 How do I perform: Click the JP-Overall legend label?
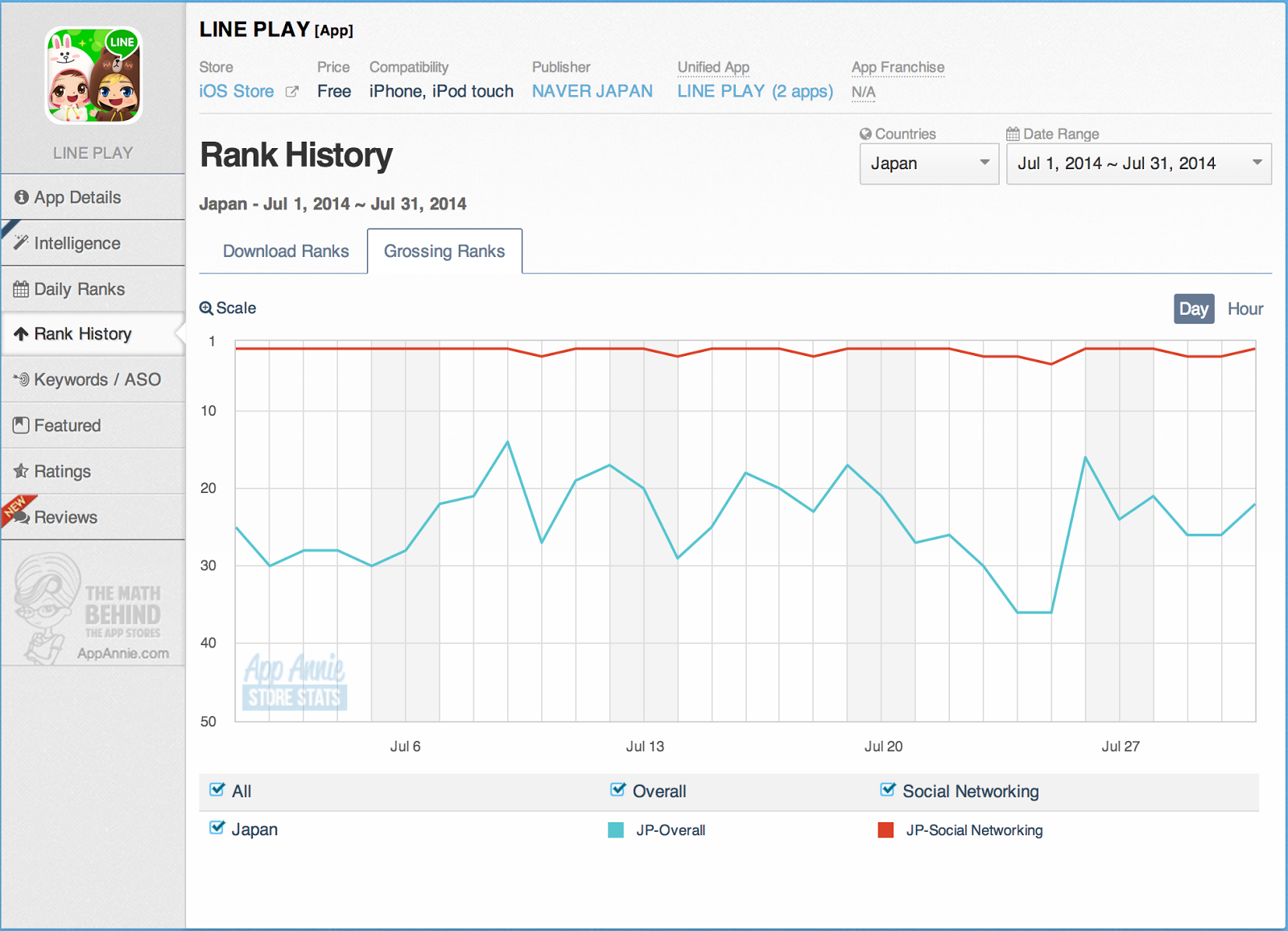671,830
